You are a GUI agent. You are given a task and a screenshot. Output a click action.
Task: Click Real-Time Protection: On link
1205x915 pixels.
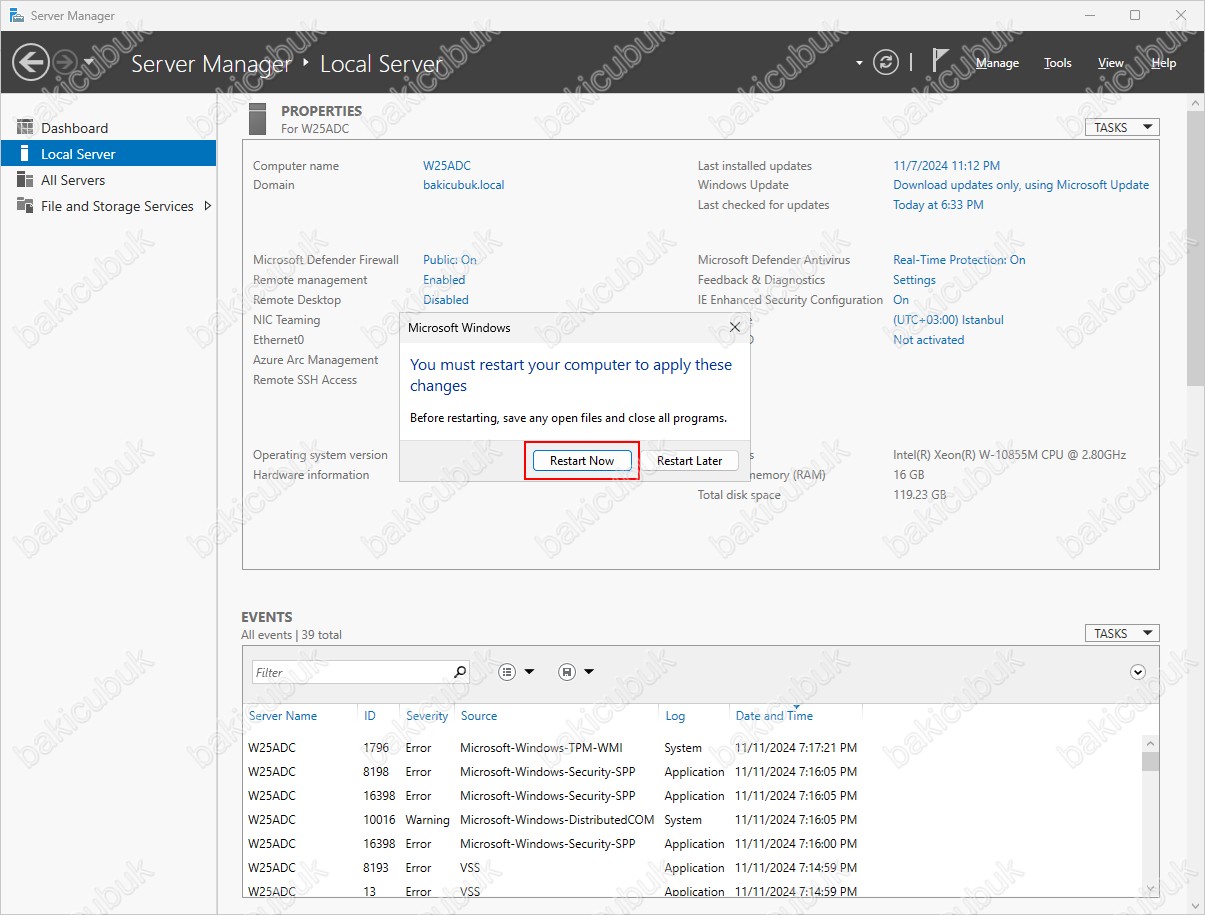coord(959,260)
